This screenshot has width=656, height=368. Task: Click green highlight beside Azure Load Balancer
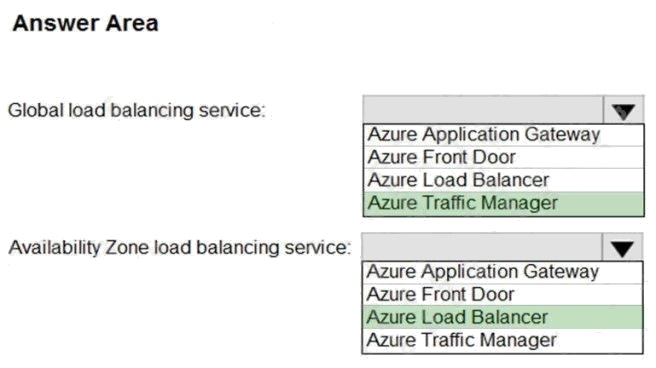coord(595,317)
